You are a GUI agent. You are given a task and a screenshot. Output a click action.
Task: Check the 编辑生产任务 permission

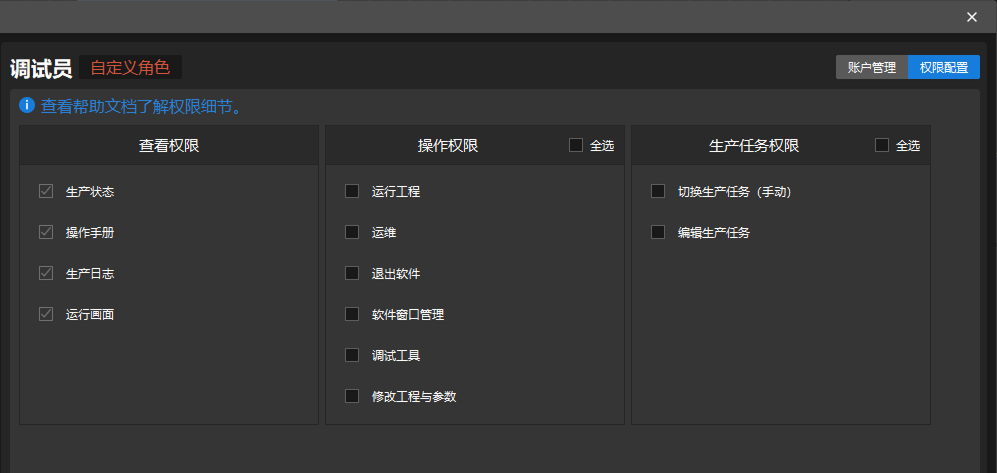658,232
